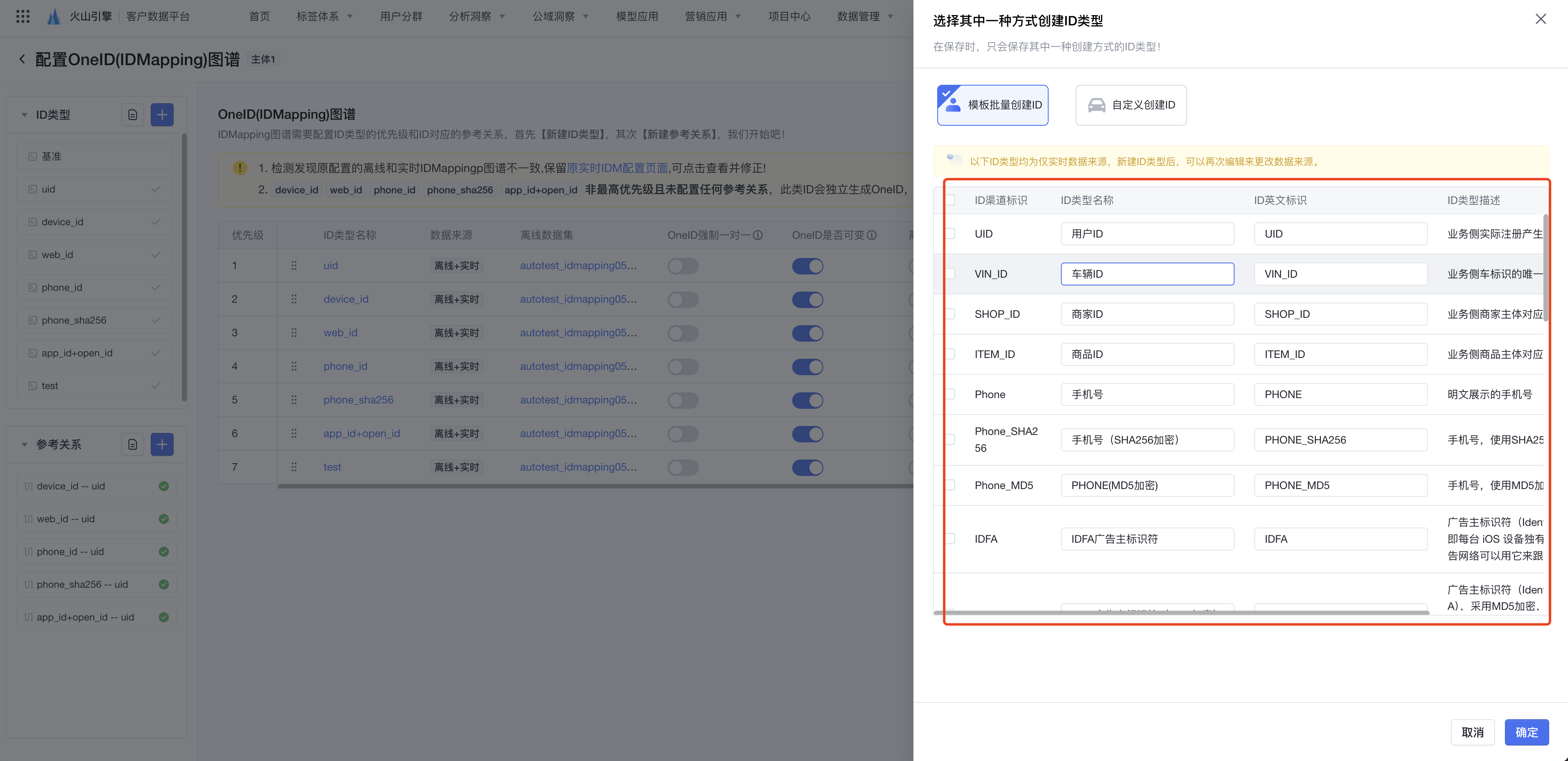Click horizontal scrollbar under priority table

point(595,486)
